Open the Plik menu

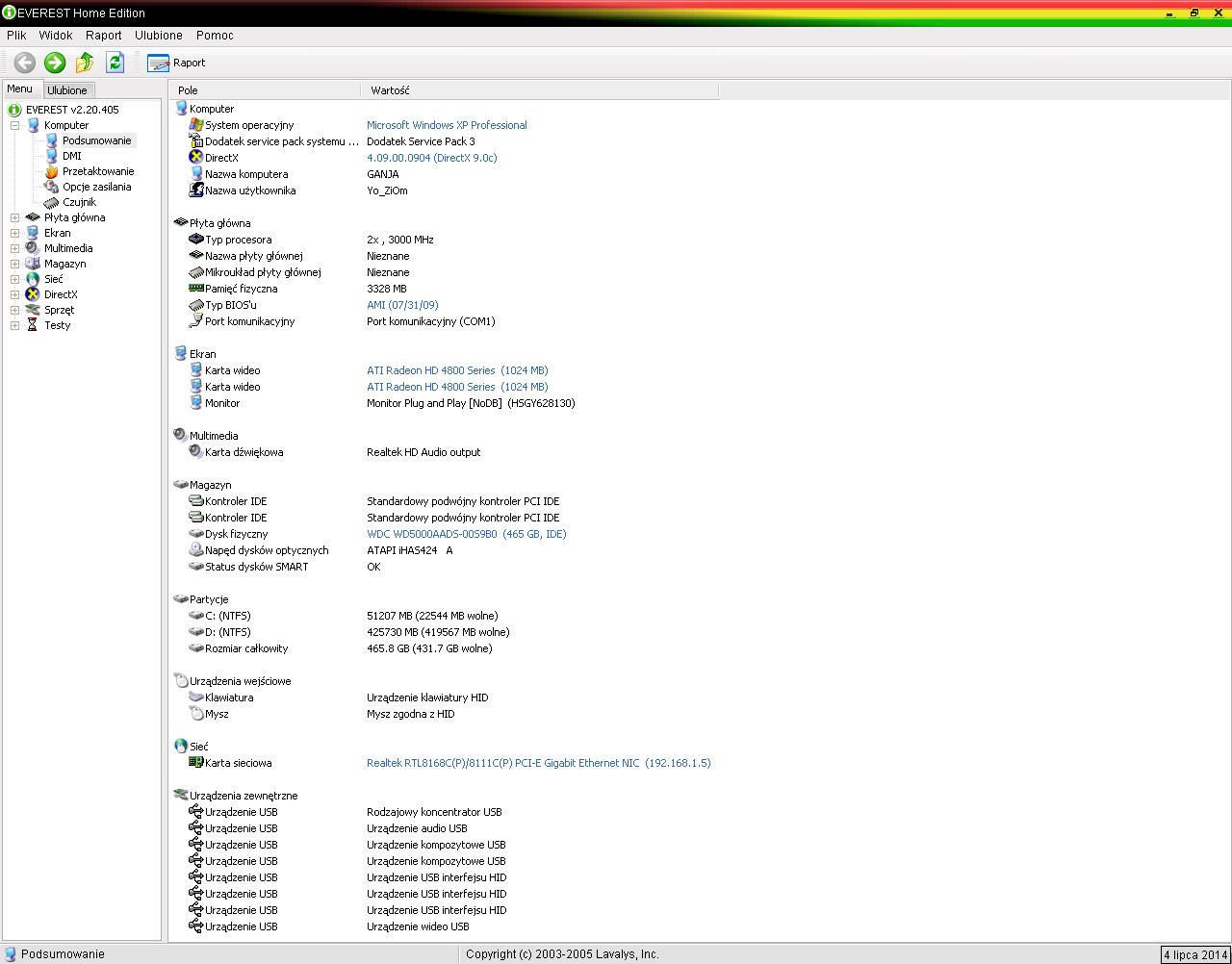tap(16, 35)
